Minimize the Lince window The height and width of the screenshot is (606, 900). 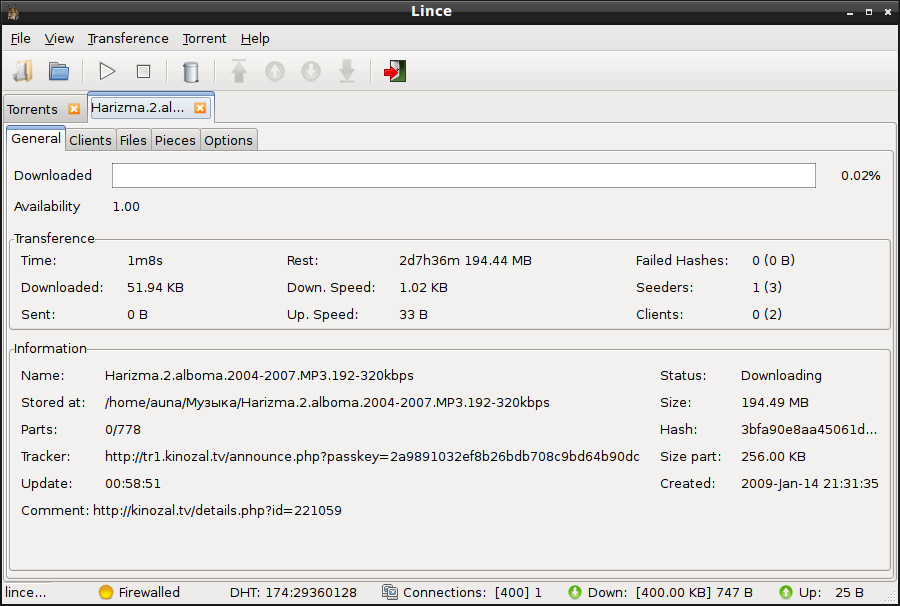850,12
